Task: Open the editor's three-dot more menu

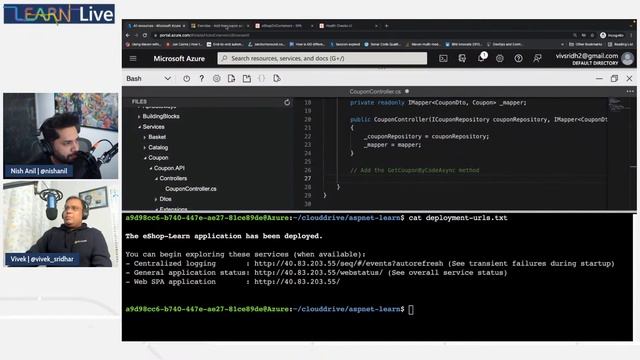Action: pyautogui.click(x=630, y=91)
